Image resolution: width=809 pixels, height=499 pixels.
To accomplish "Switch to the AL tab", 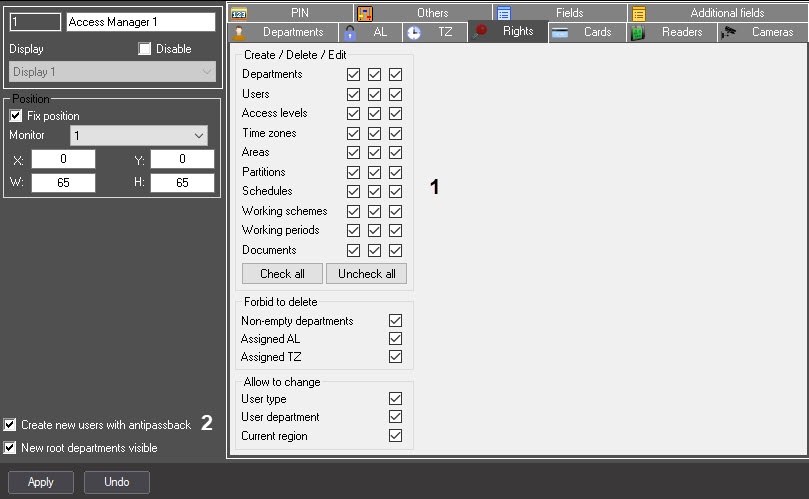I will pos(370,32).
